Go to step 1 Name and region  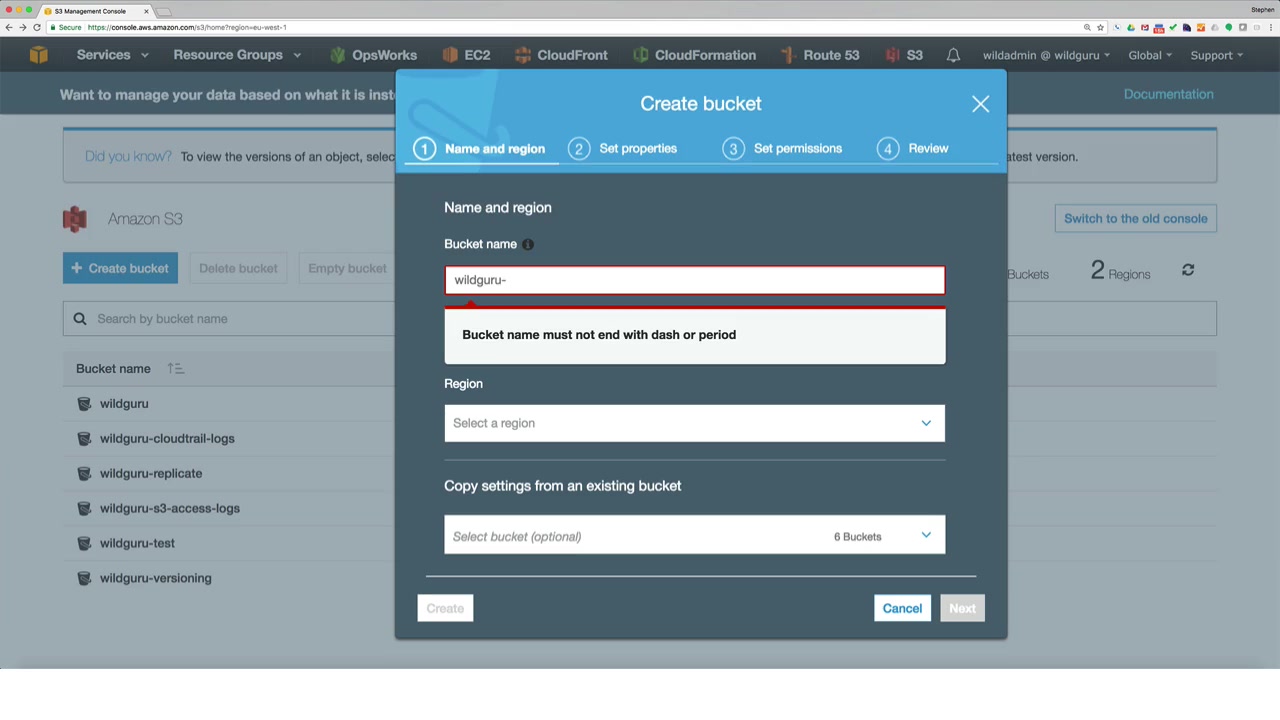click(x=481, y=149)
